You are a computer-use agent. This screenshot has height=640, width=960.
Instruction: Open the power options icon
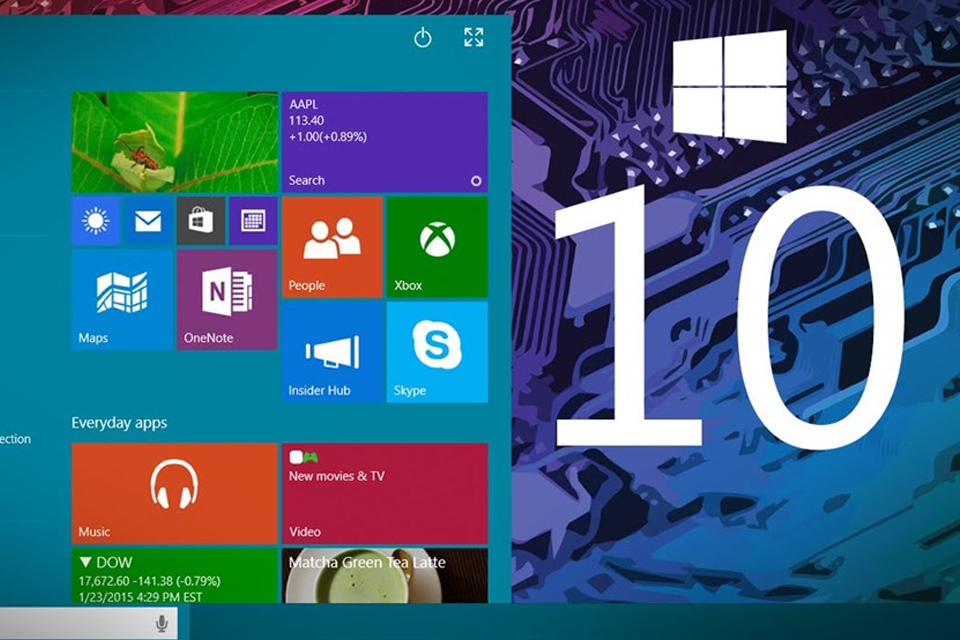(x=422, y=38)
